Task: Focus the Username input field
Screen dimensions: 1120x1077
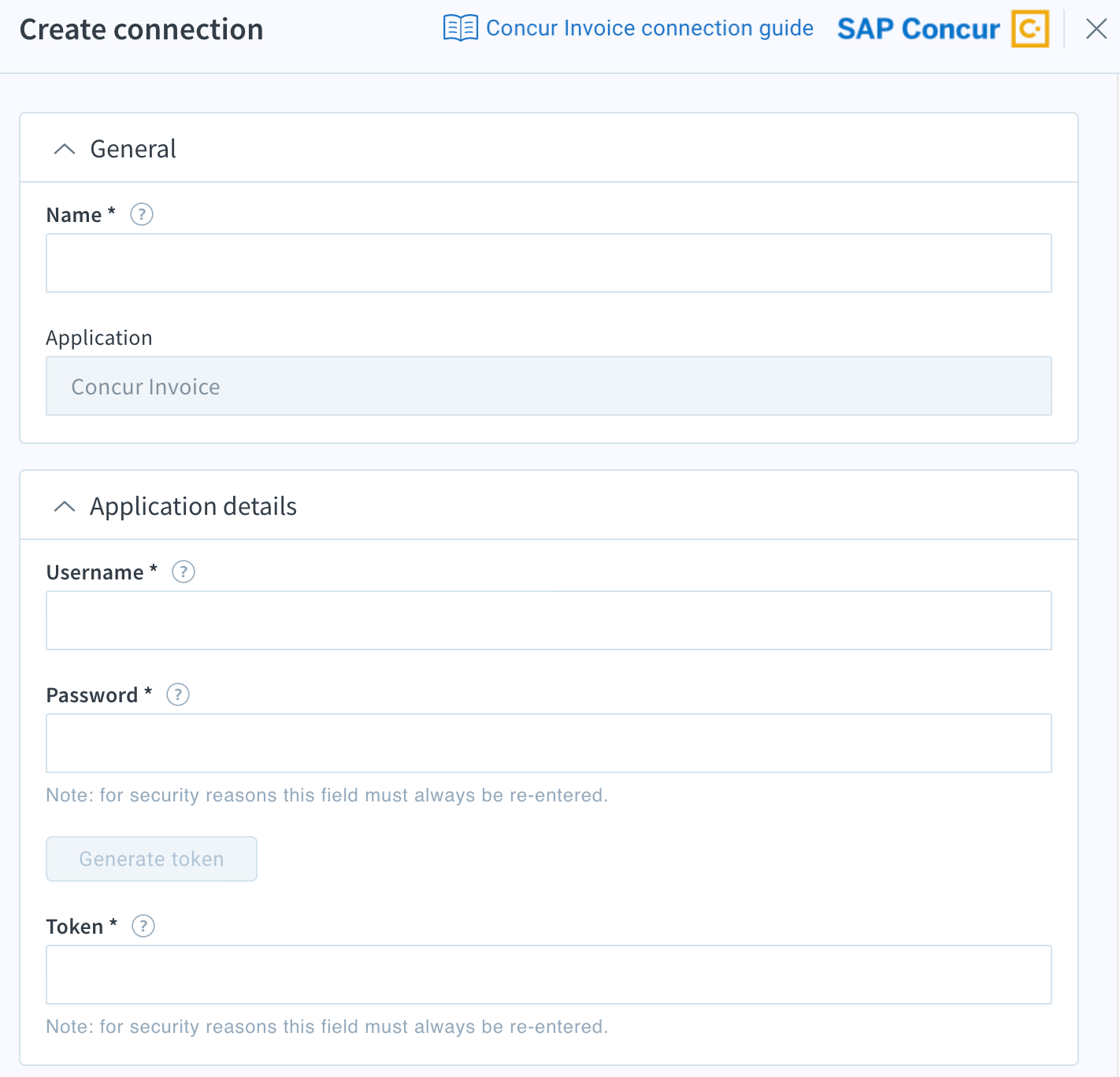Action: [x=549, y=620]
